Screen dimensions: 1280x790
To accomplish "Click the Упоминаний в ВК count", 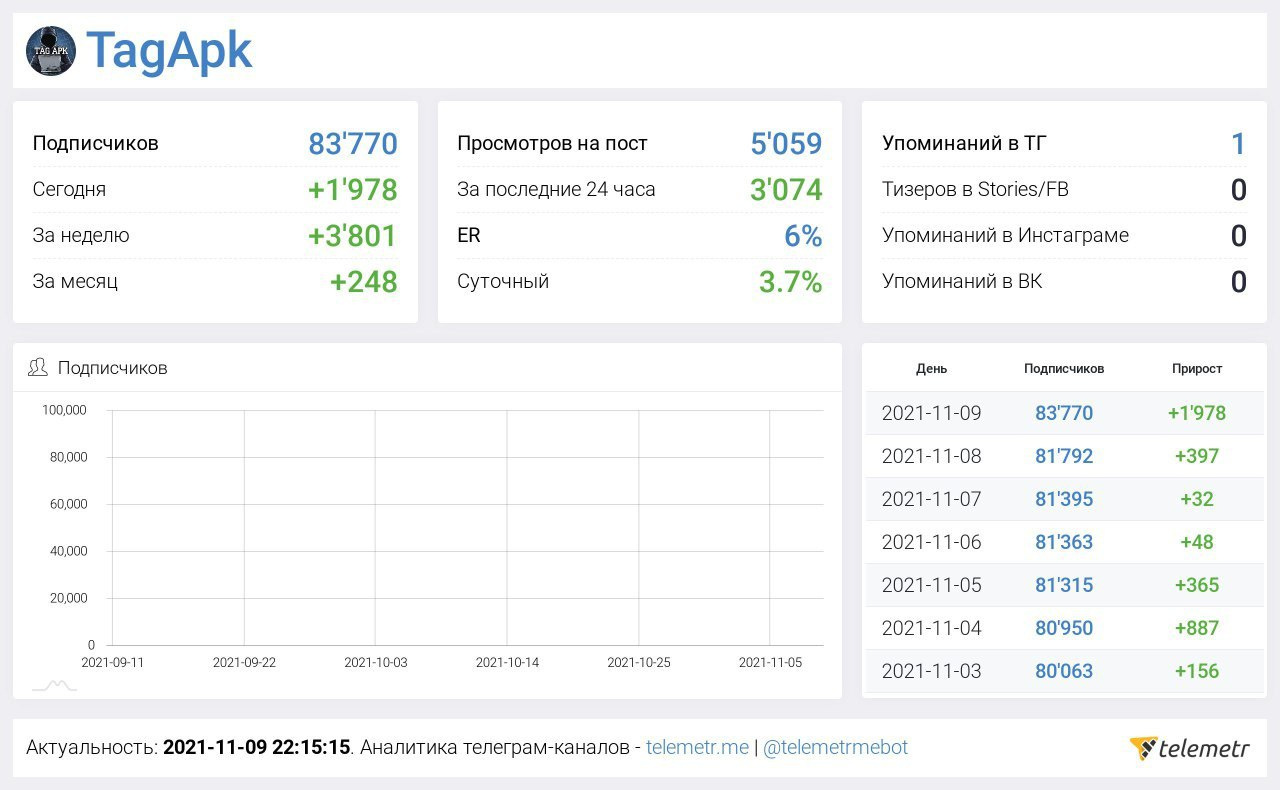I will point(1238,282).
